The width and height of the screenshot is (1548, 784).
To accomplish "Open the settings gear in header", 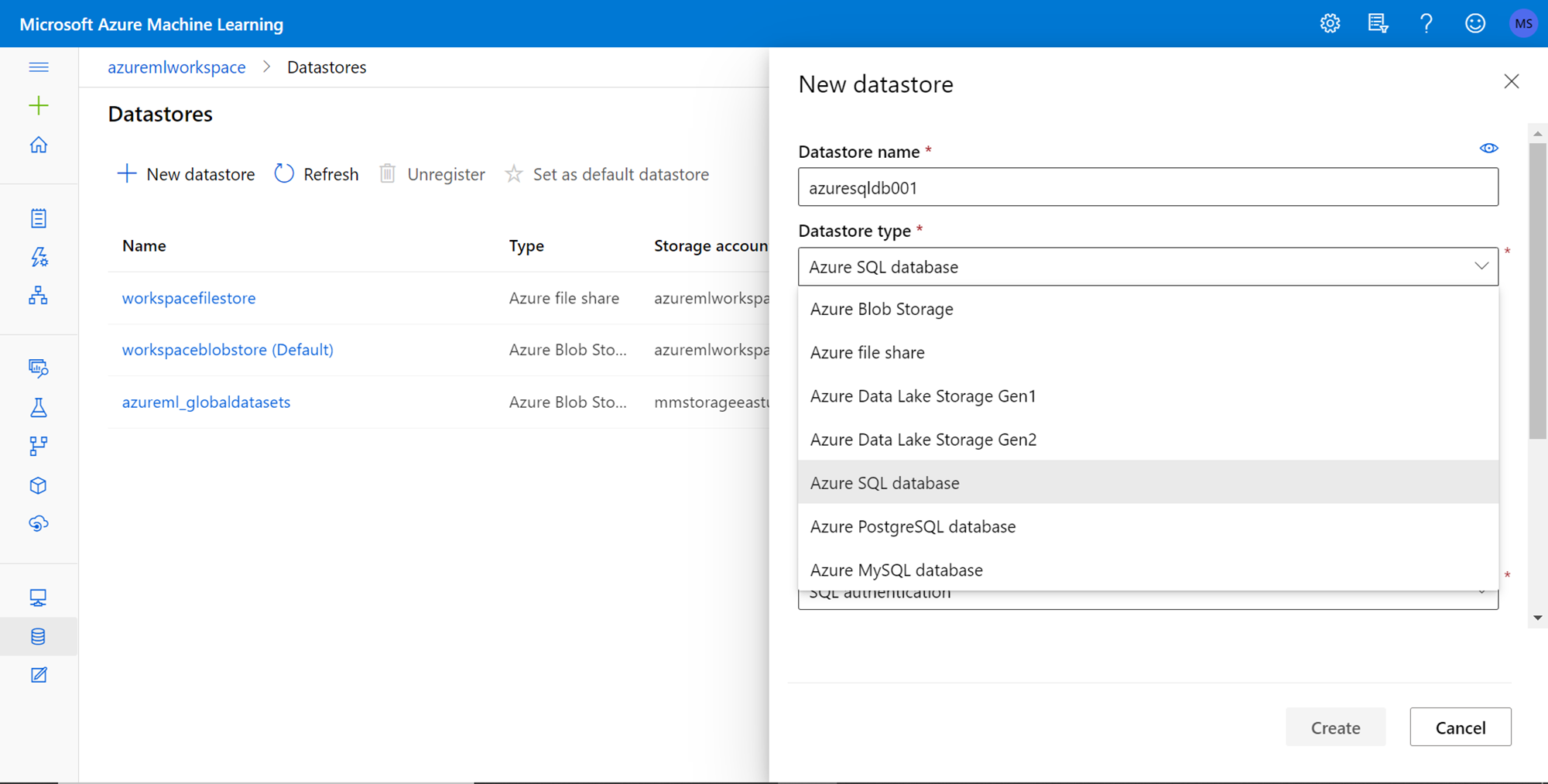I will coord(1330,24).
